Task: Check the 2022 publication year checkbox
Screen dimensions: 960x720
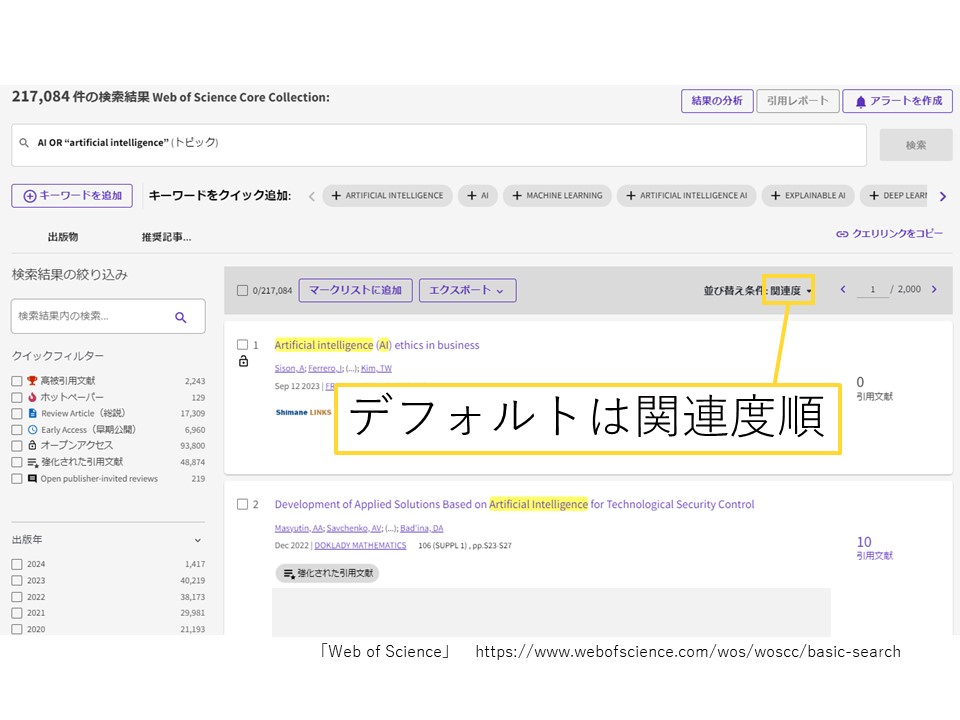Action: 17,597
